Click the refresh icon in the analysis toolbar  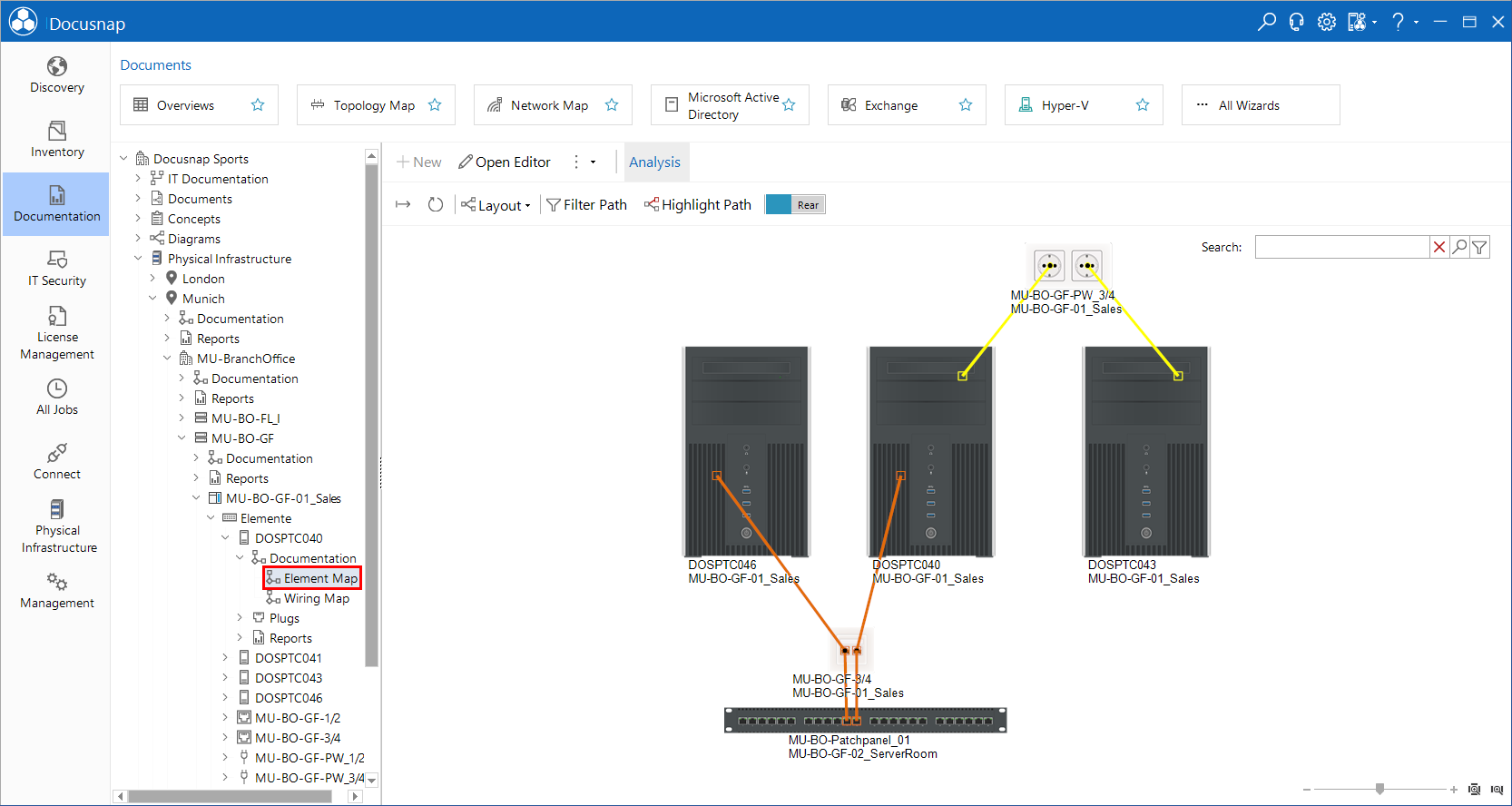(436, 205)
